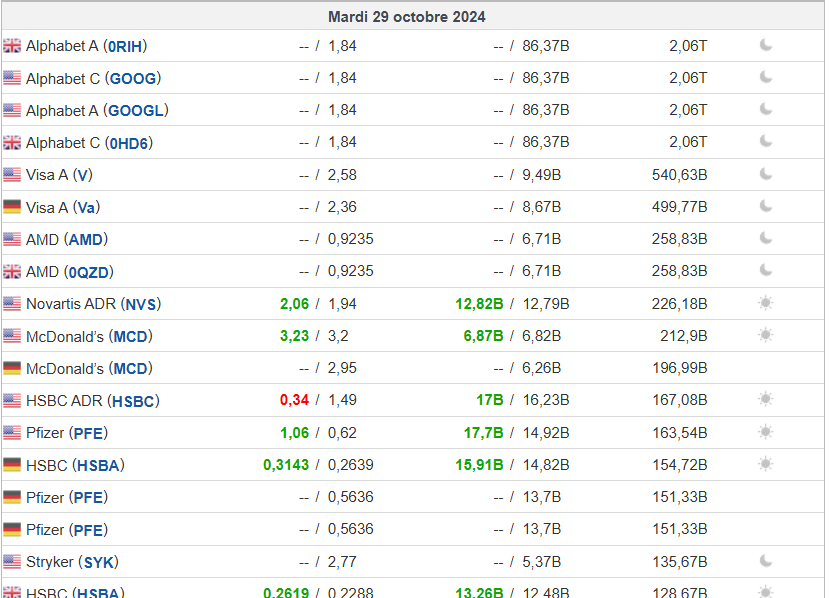
Task: Click the moon icon in Alphabet C (GOOG) row
Action: pyautogui.click(x=766, y=78)
